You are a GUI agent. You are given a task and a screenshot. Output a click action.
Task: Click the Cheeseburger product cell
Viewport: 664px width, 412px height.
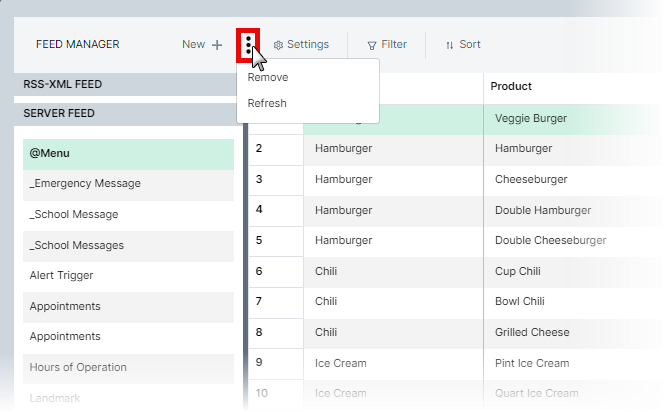click(572, 180)
